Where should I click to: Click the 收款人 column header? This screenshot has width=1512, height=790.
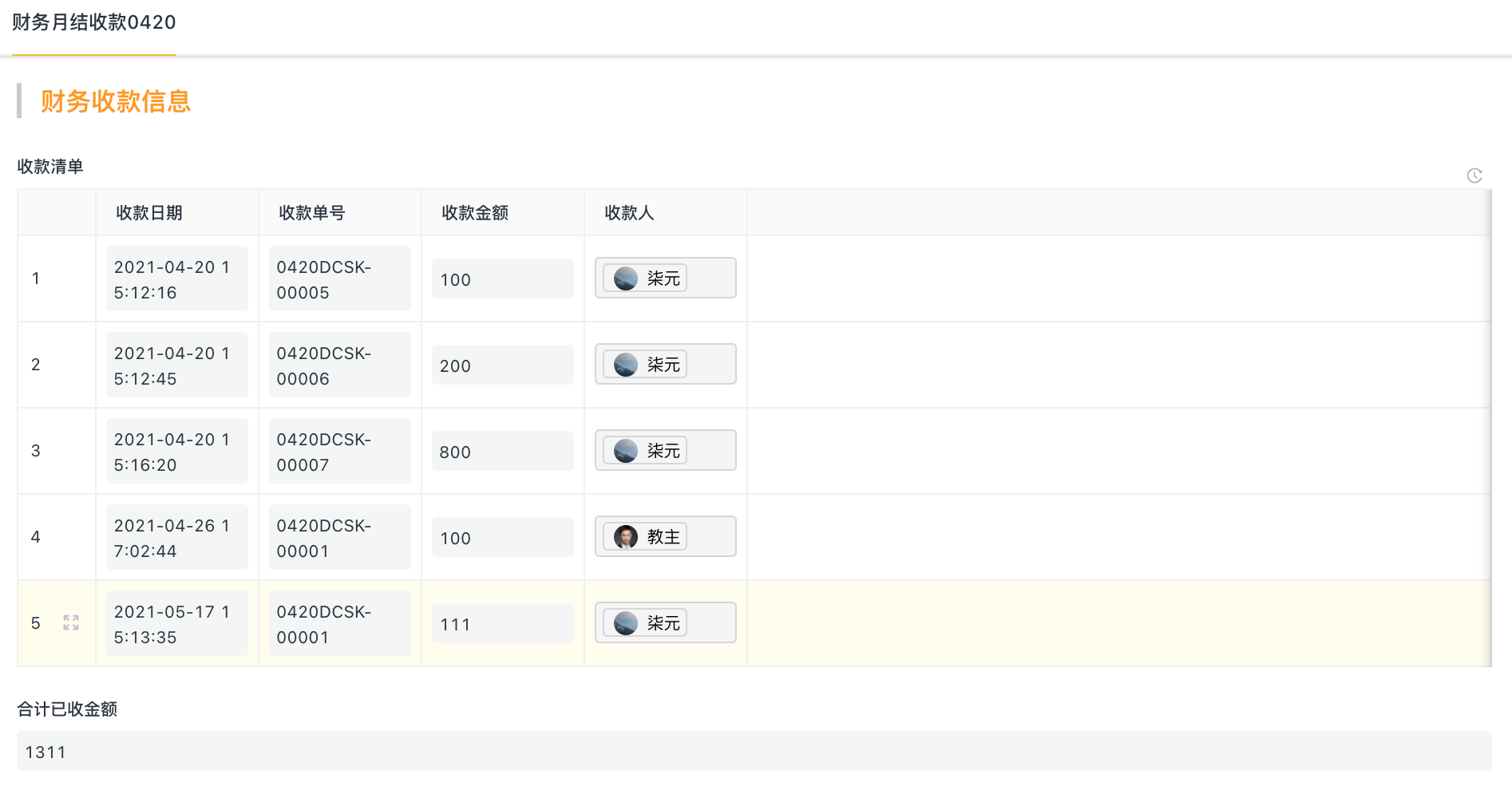[x=629, y=213]
